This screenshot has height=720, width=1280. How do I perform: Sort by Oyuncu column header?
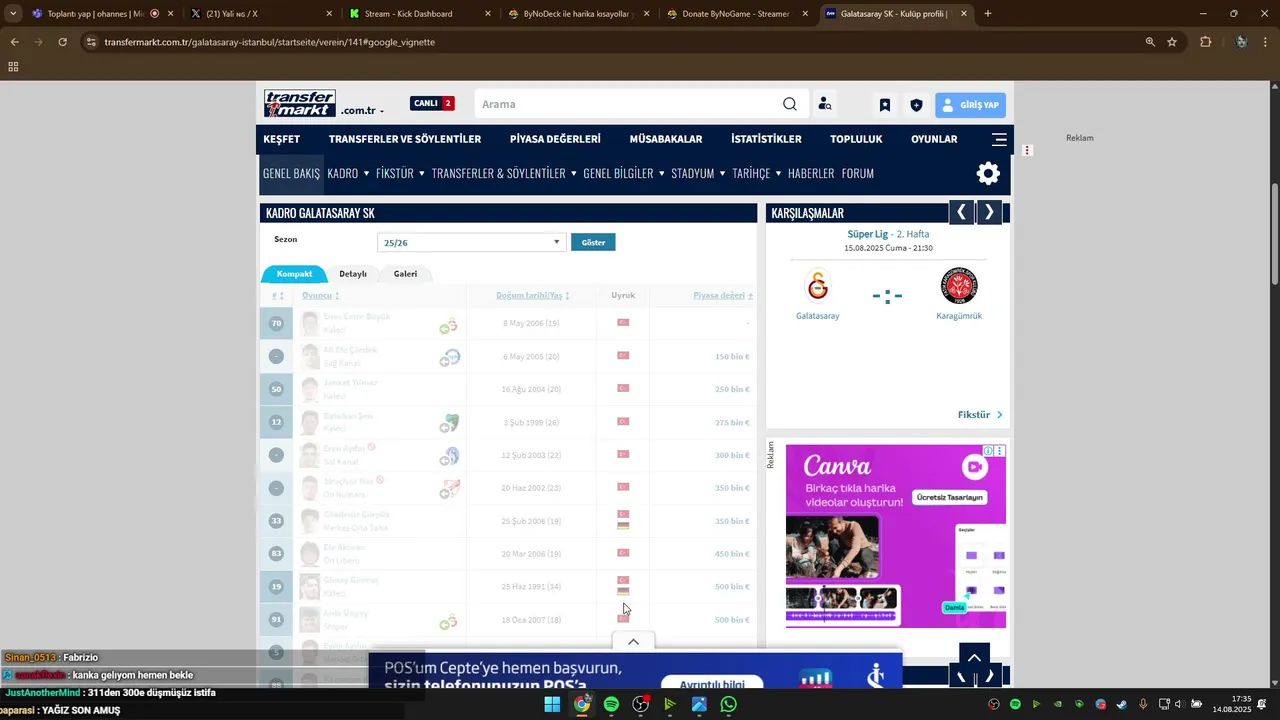pyautogui.click(x=320, y=296)
